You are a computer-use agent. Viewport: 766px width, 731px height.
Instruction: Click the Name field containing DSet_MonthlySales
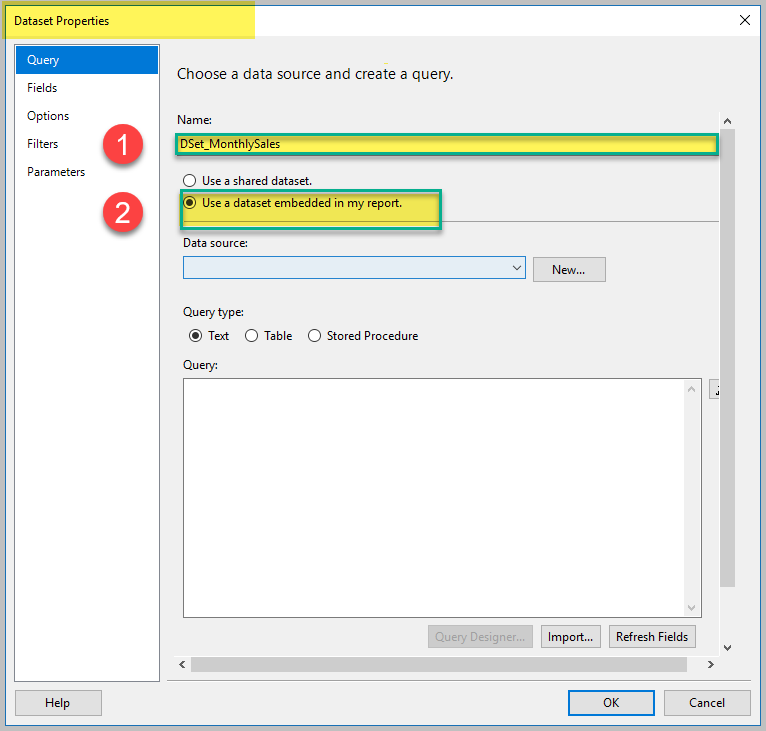pyautogui.click(x=447, y=144)
